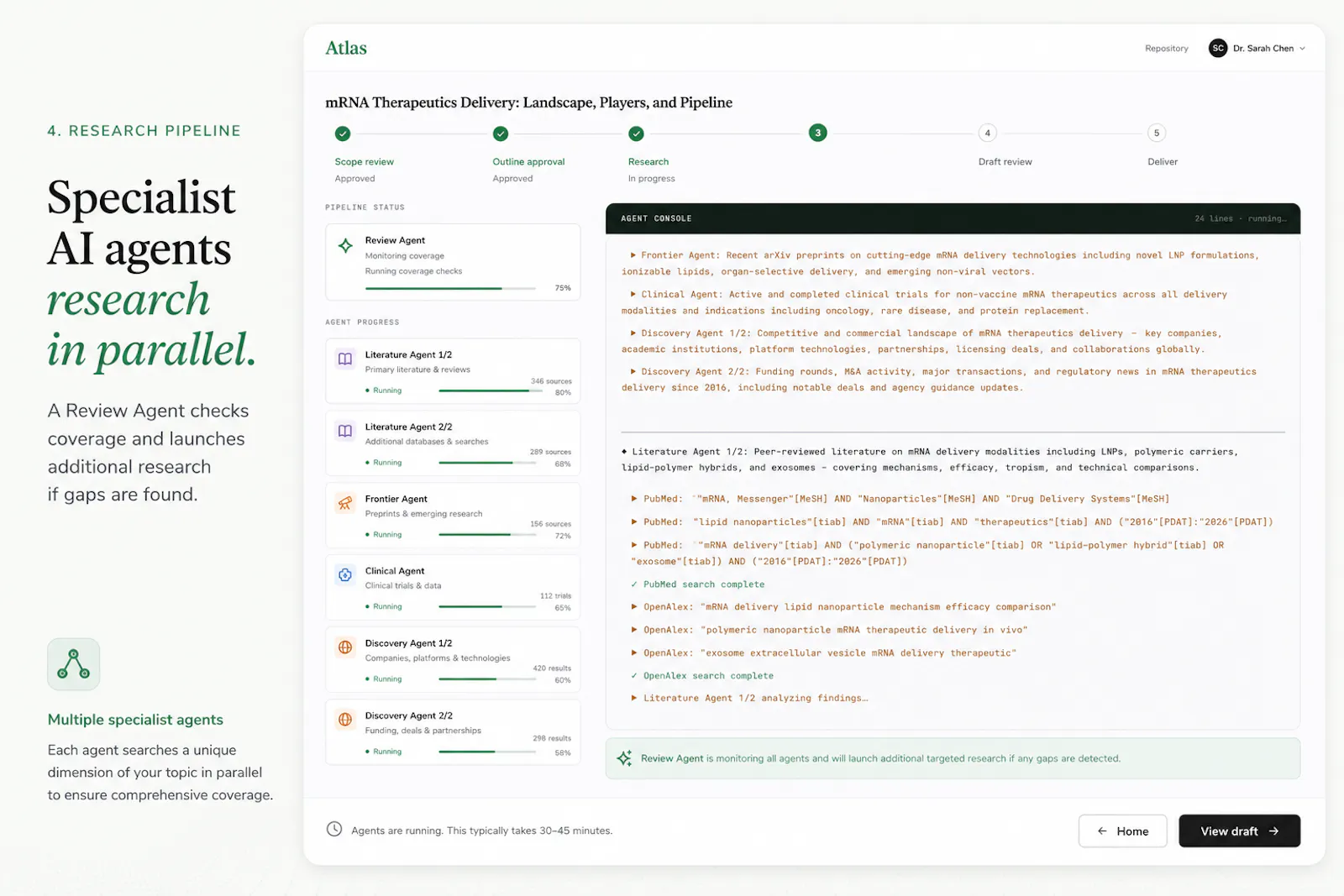Select the Deliver step label
The width and height of the screenshot is (1344, 896).
pos(1163,162)
